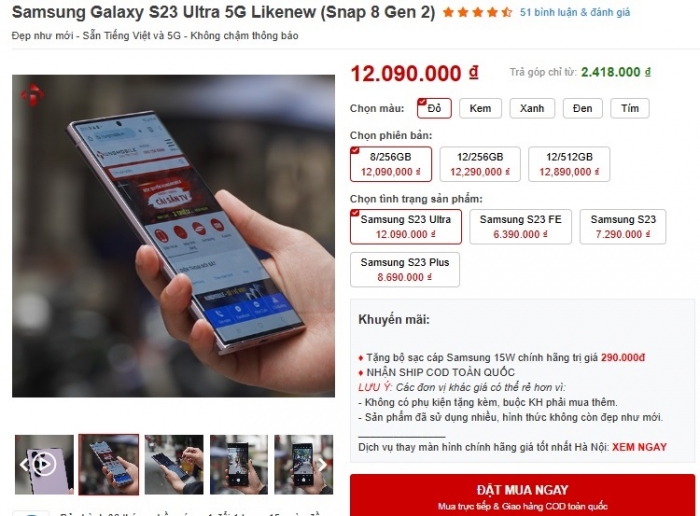The width and height of the screenshot is (700, 516).
Task: Show previous gallery thumbnails with left arrow
Action: 23,465
